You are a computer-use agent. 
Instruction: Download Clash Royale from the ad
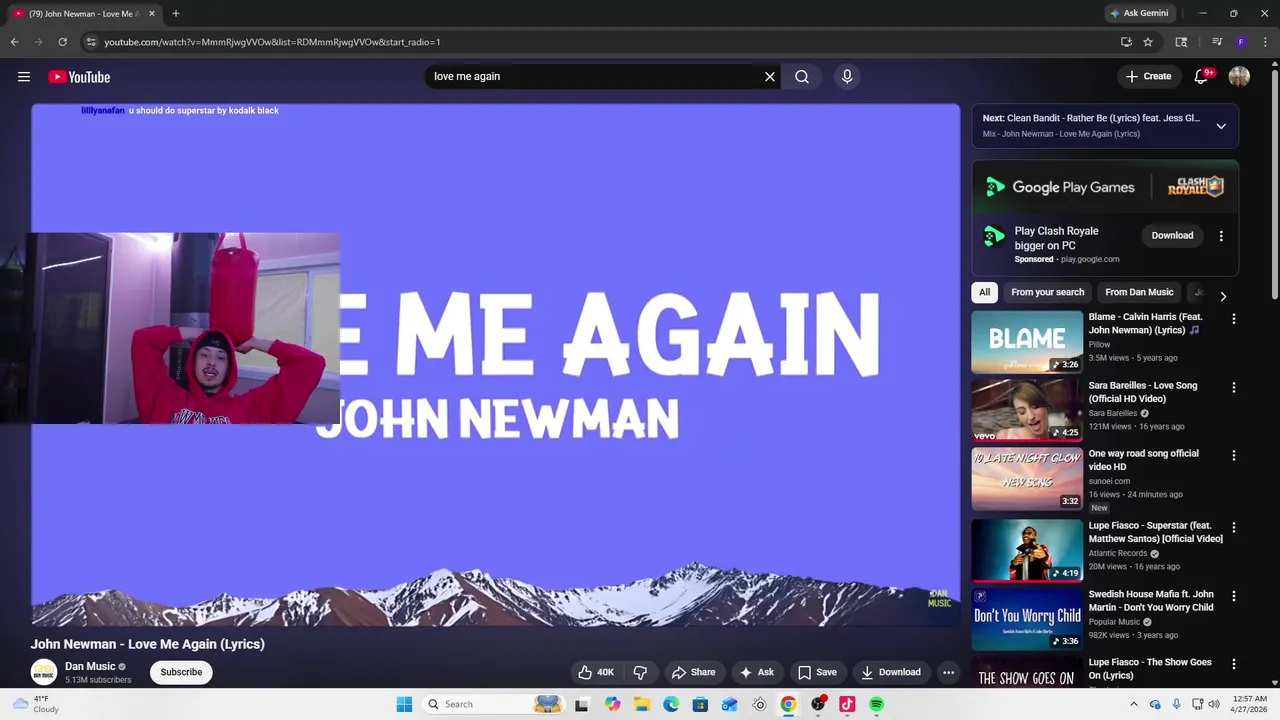1172,236
